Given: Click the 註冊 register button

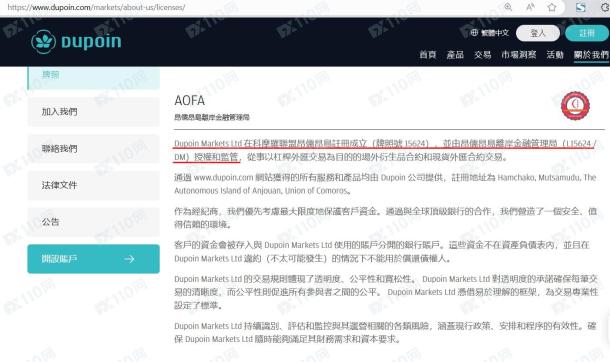Looking at the screenshot, I should point(587,33).
